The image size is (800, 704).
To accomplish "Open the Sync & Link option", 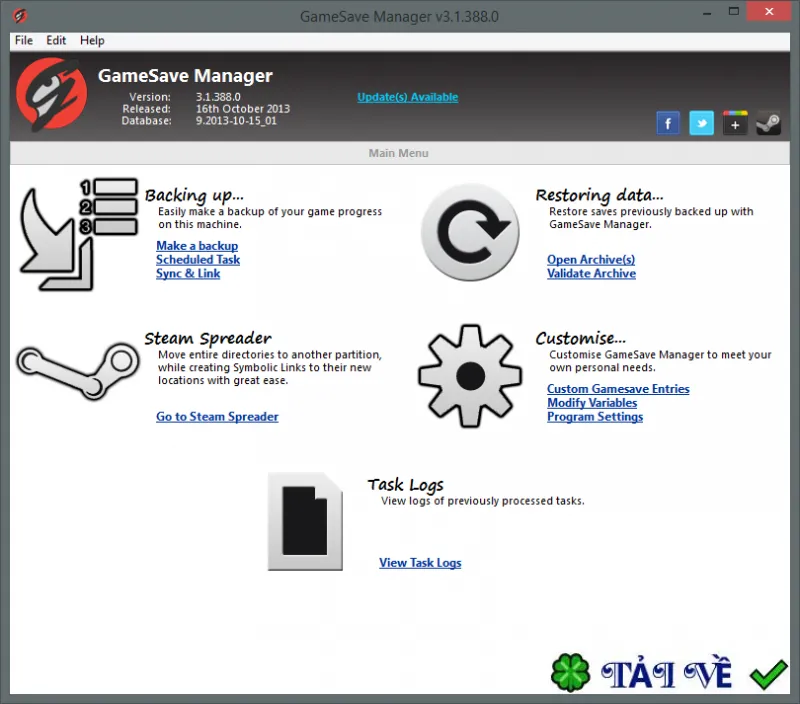I will coord(188,273).
